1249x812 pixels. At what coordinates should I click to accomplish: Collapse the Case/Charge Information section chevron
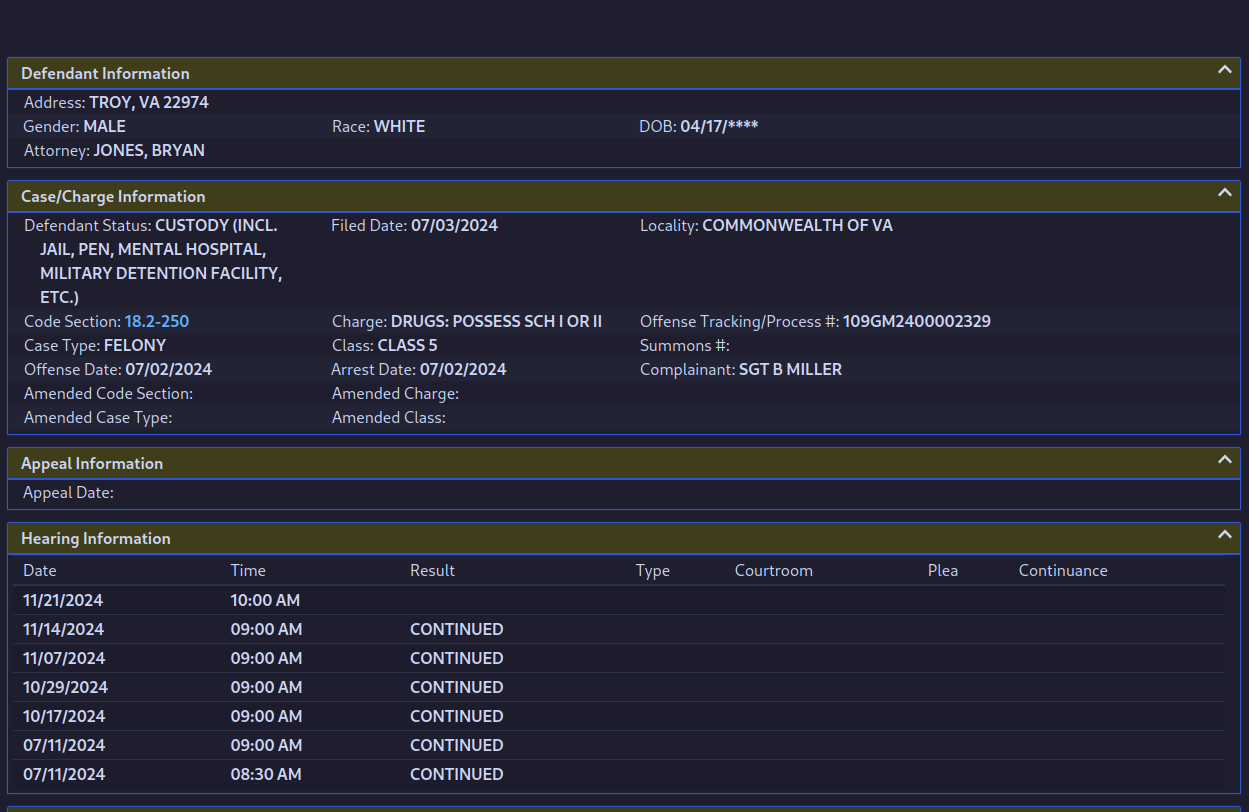click(1224, 193)
